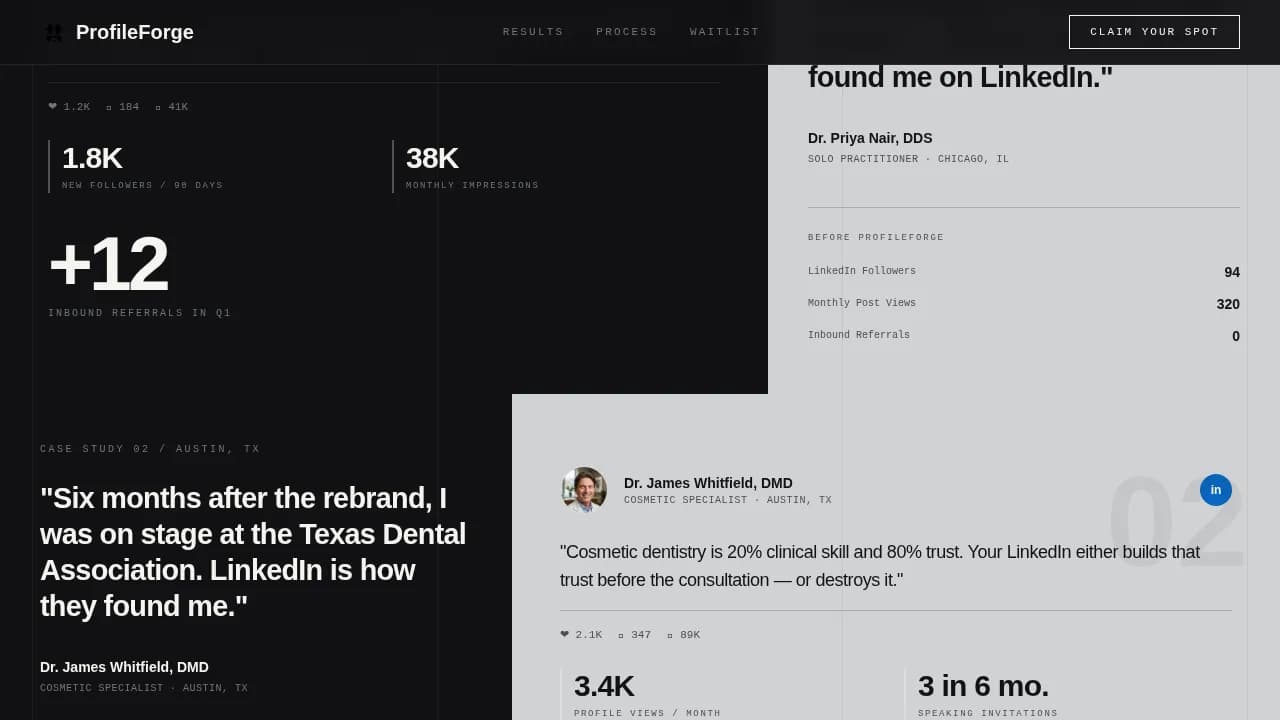Click the Speaking Invitations label
This screenshot has width=1280, height=720.
(x=988, y=713)
